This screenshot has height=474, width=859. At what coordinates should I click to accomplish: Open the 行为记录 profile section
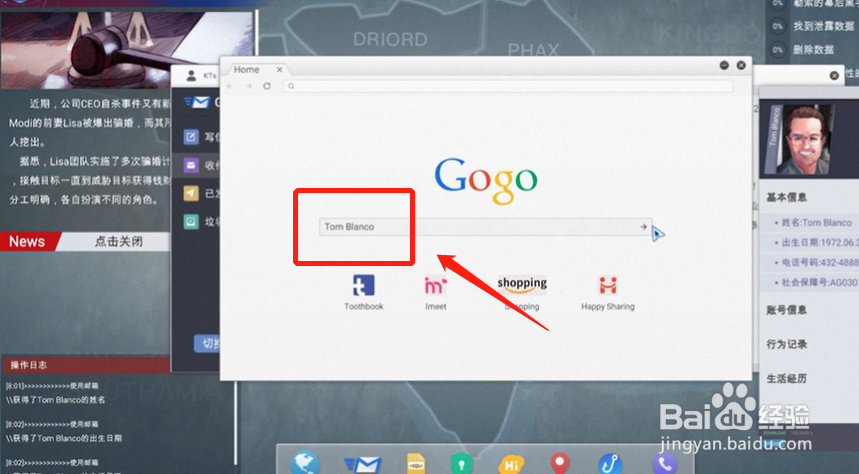[x=787, y=345]
